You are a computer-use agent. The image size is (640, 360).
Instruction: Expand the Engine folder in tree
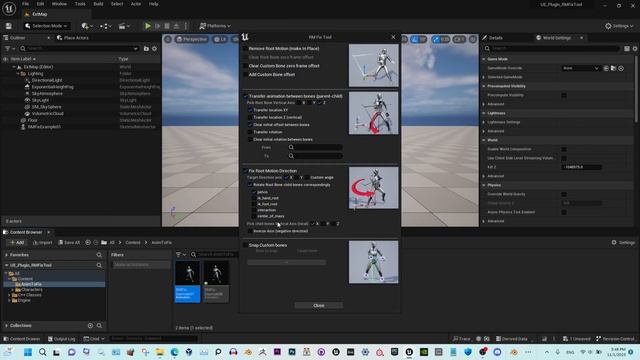click(9, 300)
